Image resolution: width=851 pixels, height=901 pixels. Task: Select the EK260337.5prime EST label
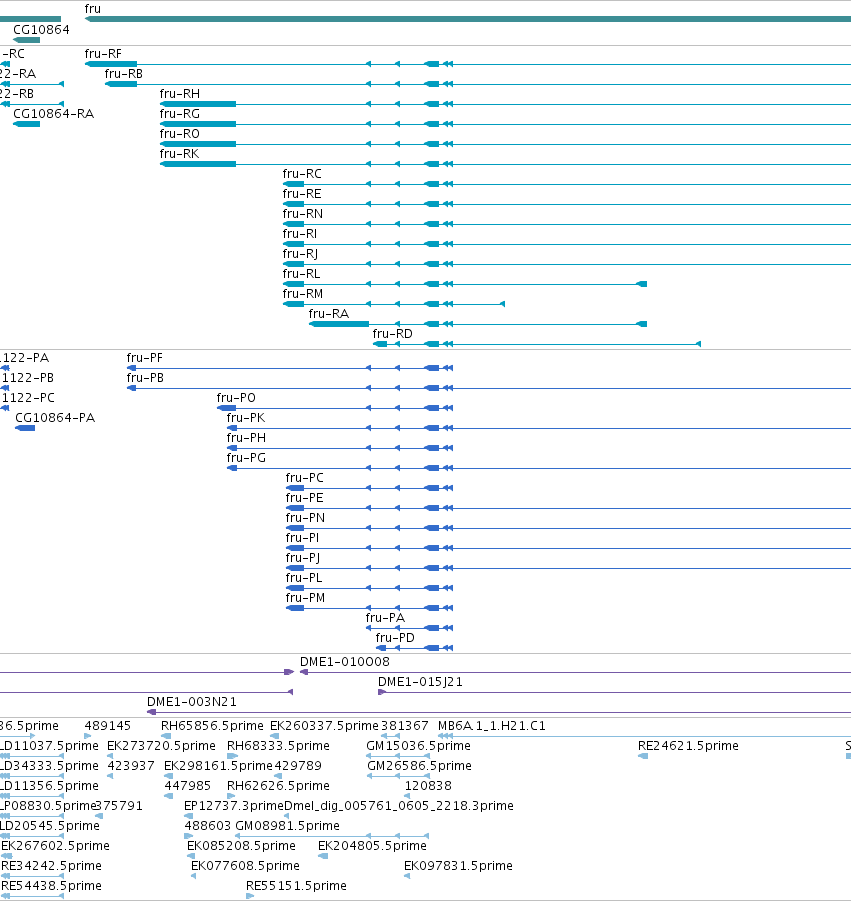pos(325,726)
